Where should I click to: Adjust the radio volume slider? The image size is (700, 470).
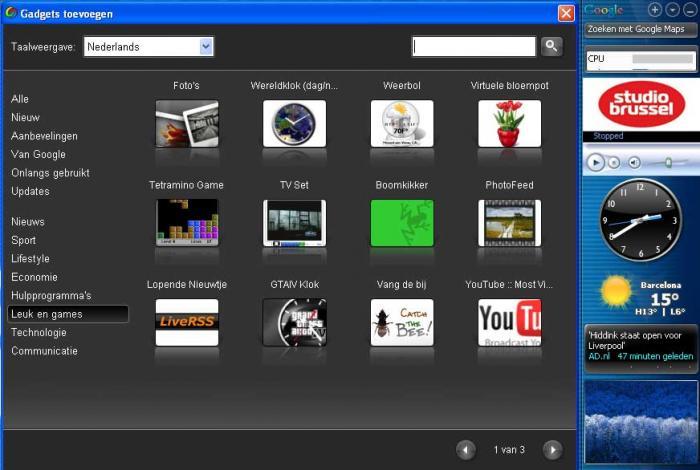(x=666, y=162)
